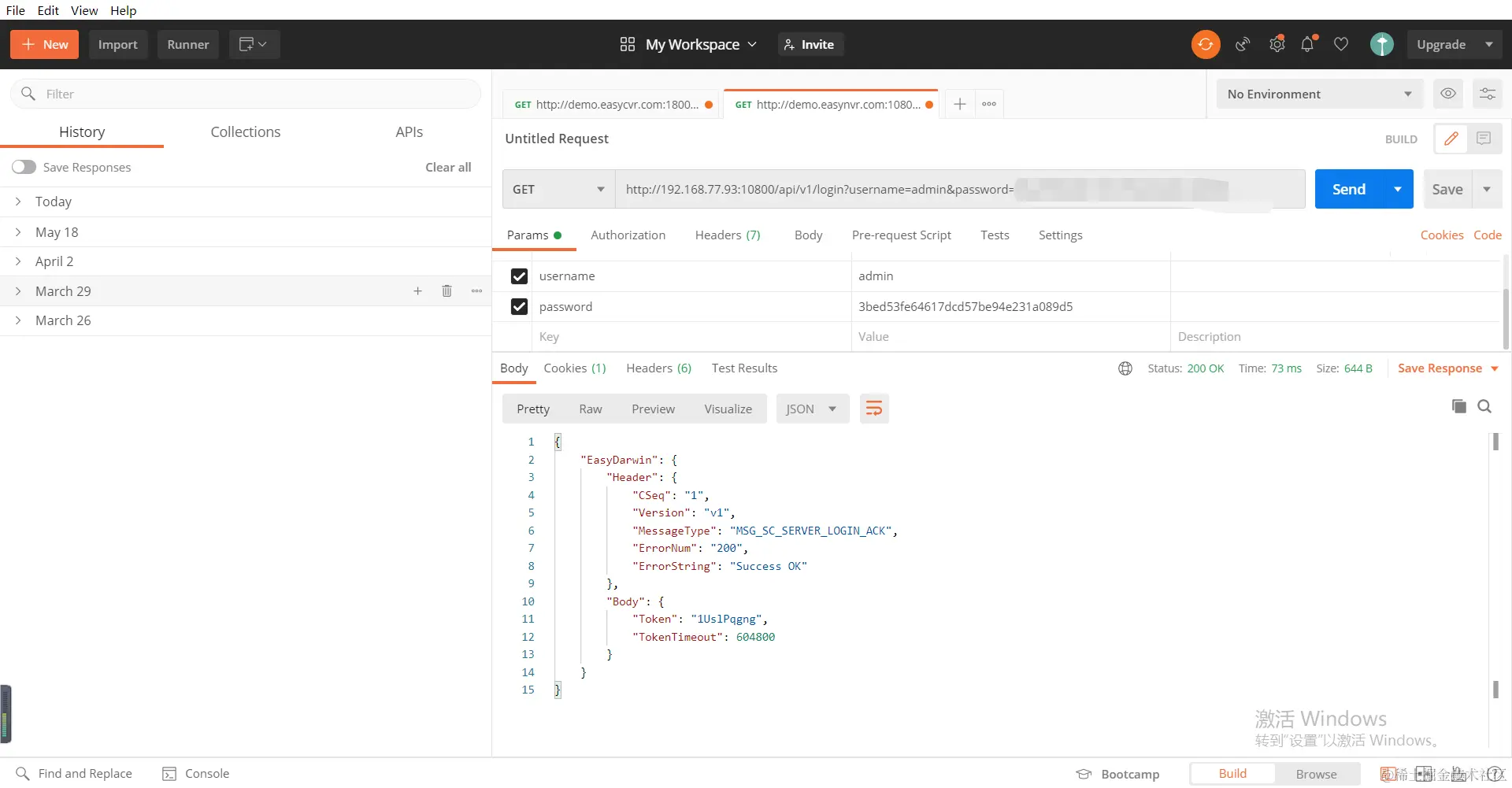Open the Cookies link
This screenshot has width=1512, height=788.
click(1441, 235)
